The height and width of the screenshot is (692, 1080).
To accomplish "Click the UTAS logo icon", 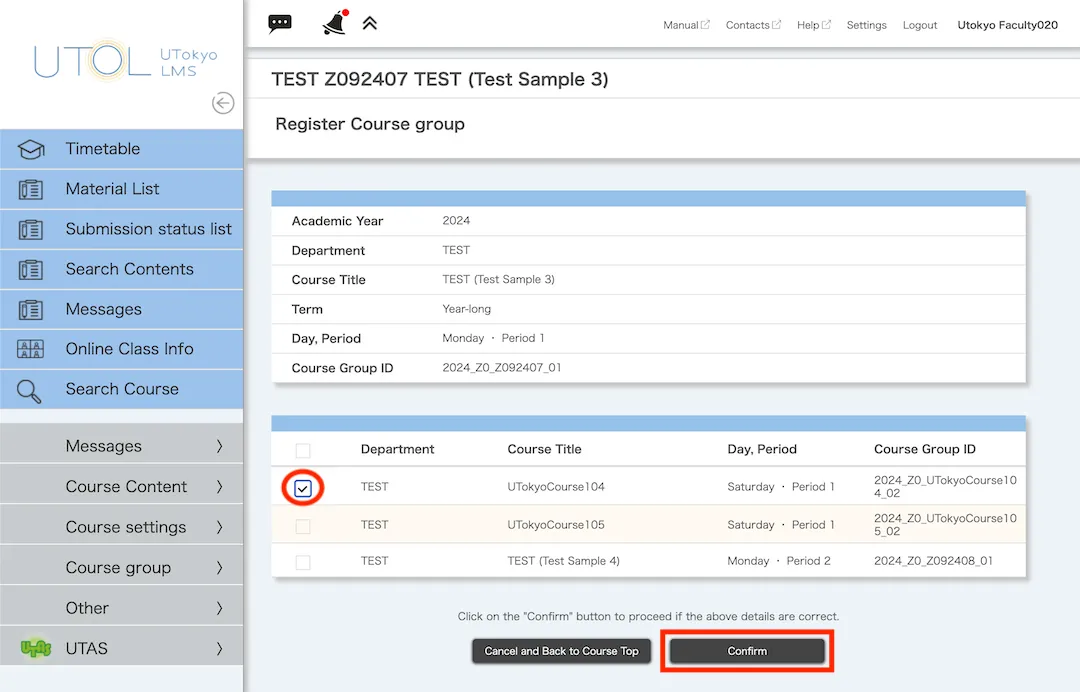I will (x=36, y=649).
